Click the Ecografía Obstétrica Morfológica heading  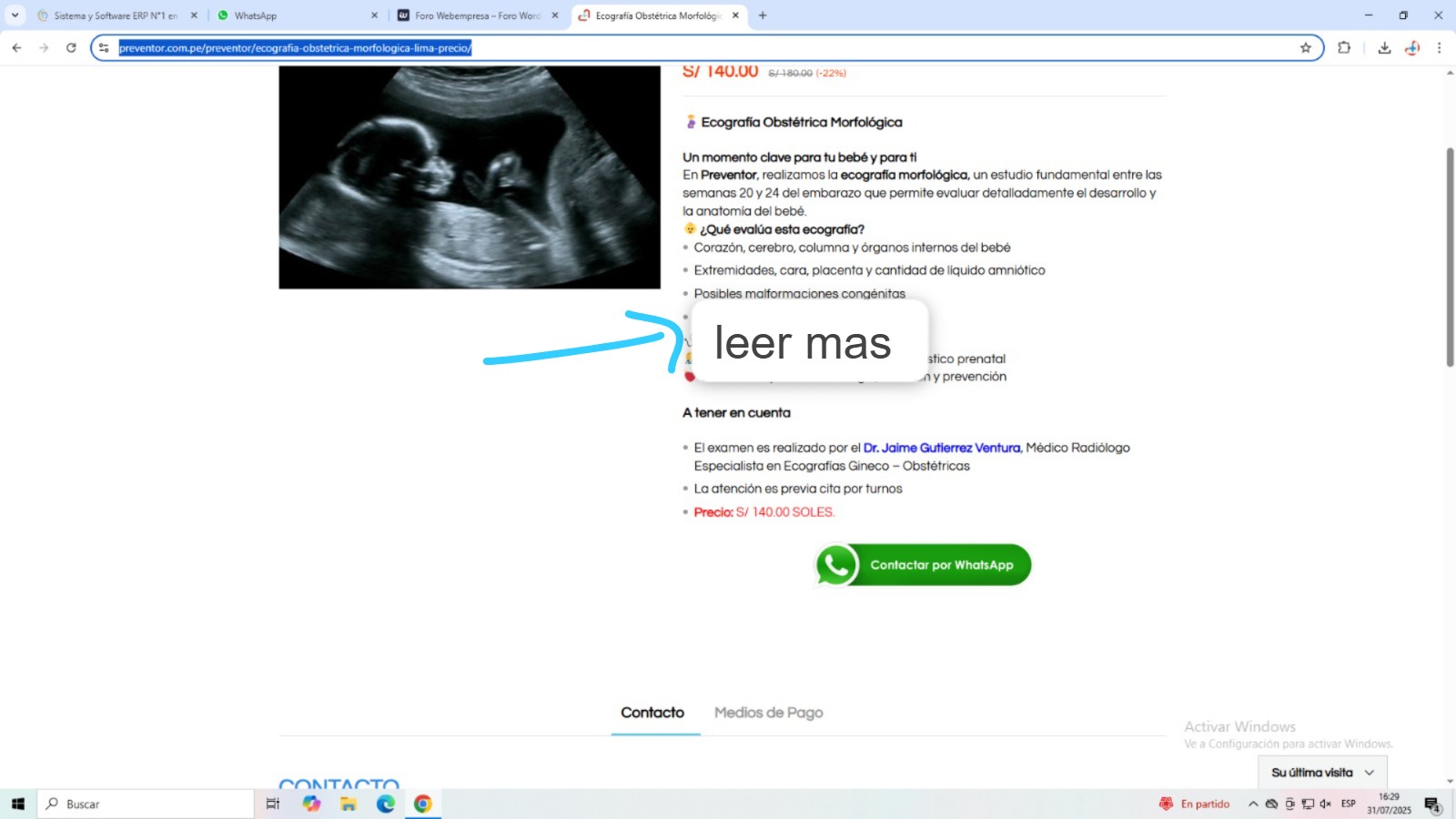click(802, 122)
